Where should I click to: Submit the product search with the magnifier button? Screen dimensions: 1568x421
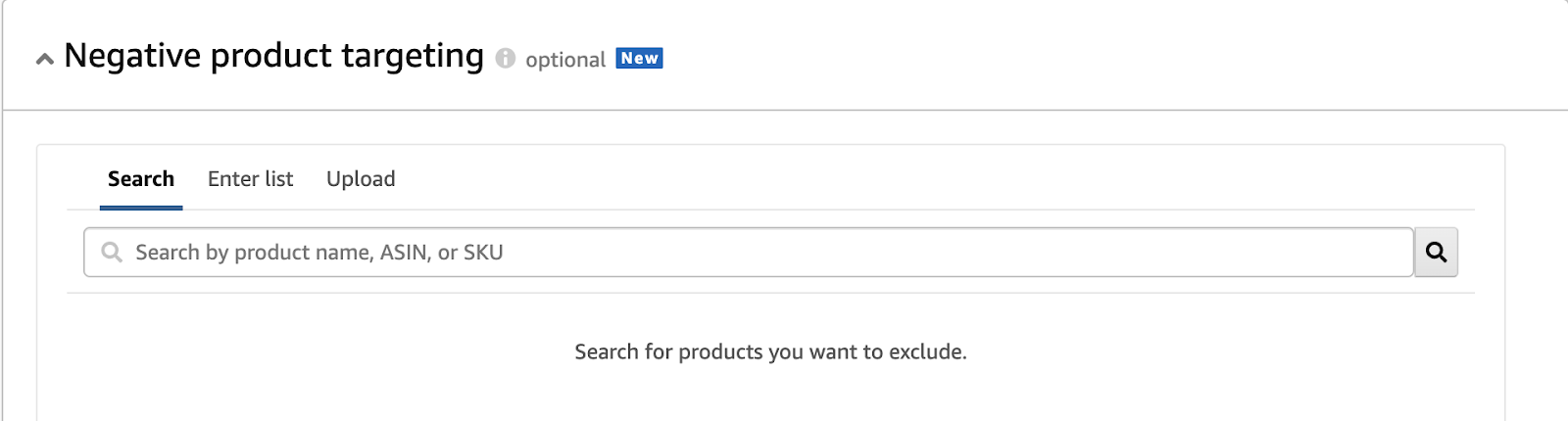point(1437,253)
